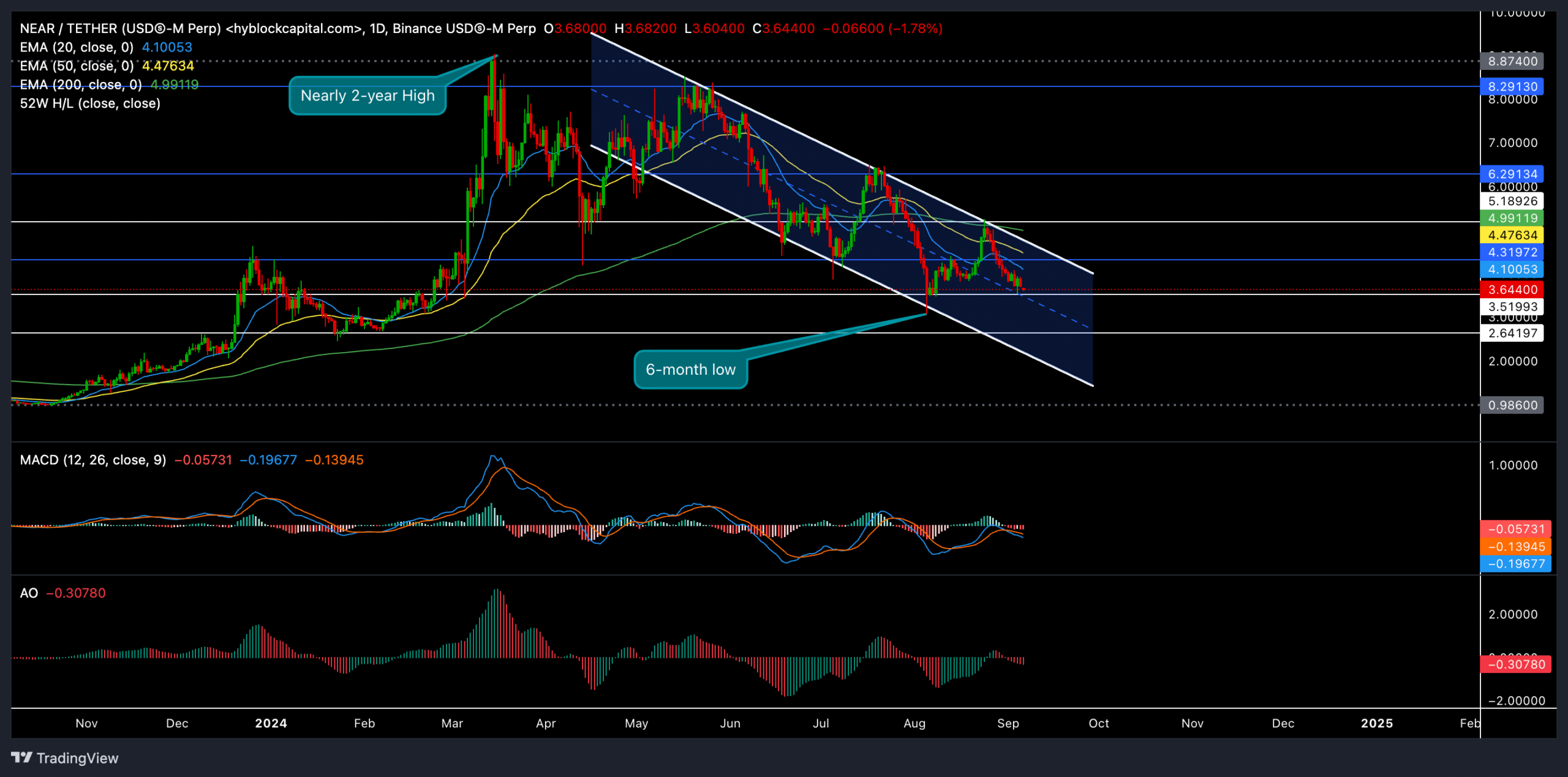
Task: Select the EMA 20 indicator legend
Action: coord(77,47)
